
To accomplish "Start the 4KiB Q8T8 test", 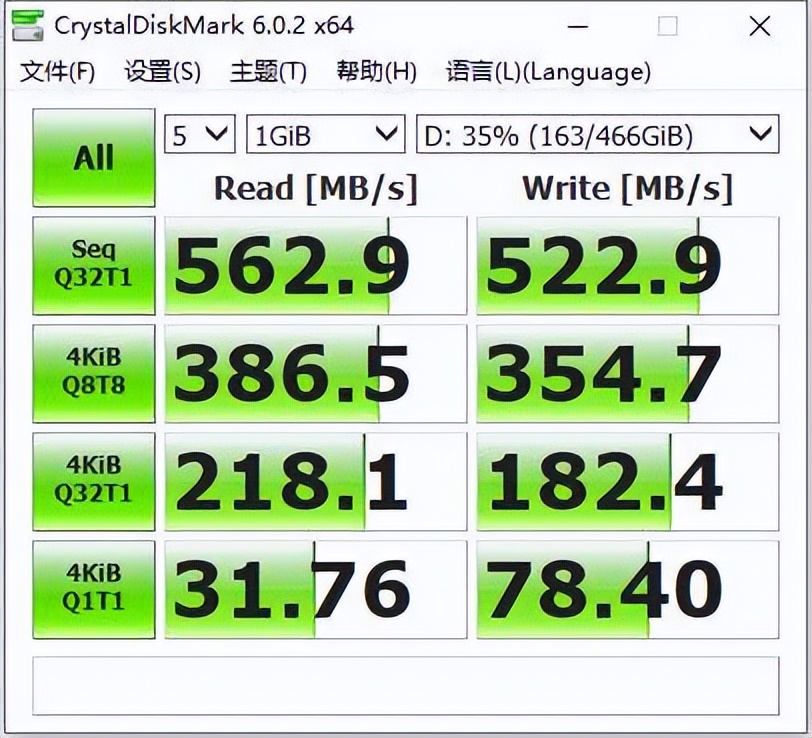I will point(94,373).
